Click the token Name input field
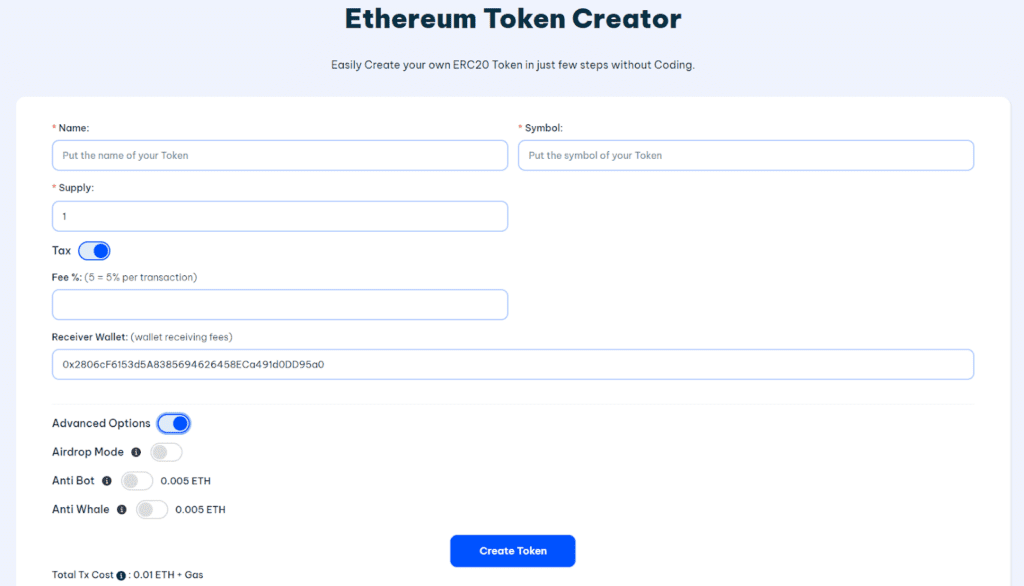 click(x=280, y=155)
